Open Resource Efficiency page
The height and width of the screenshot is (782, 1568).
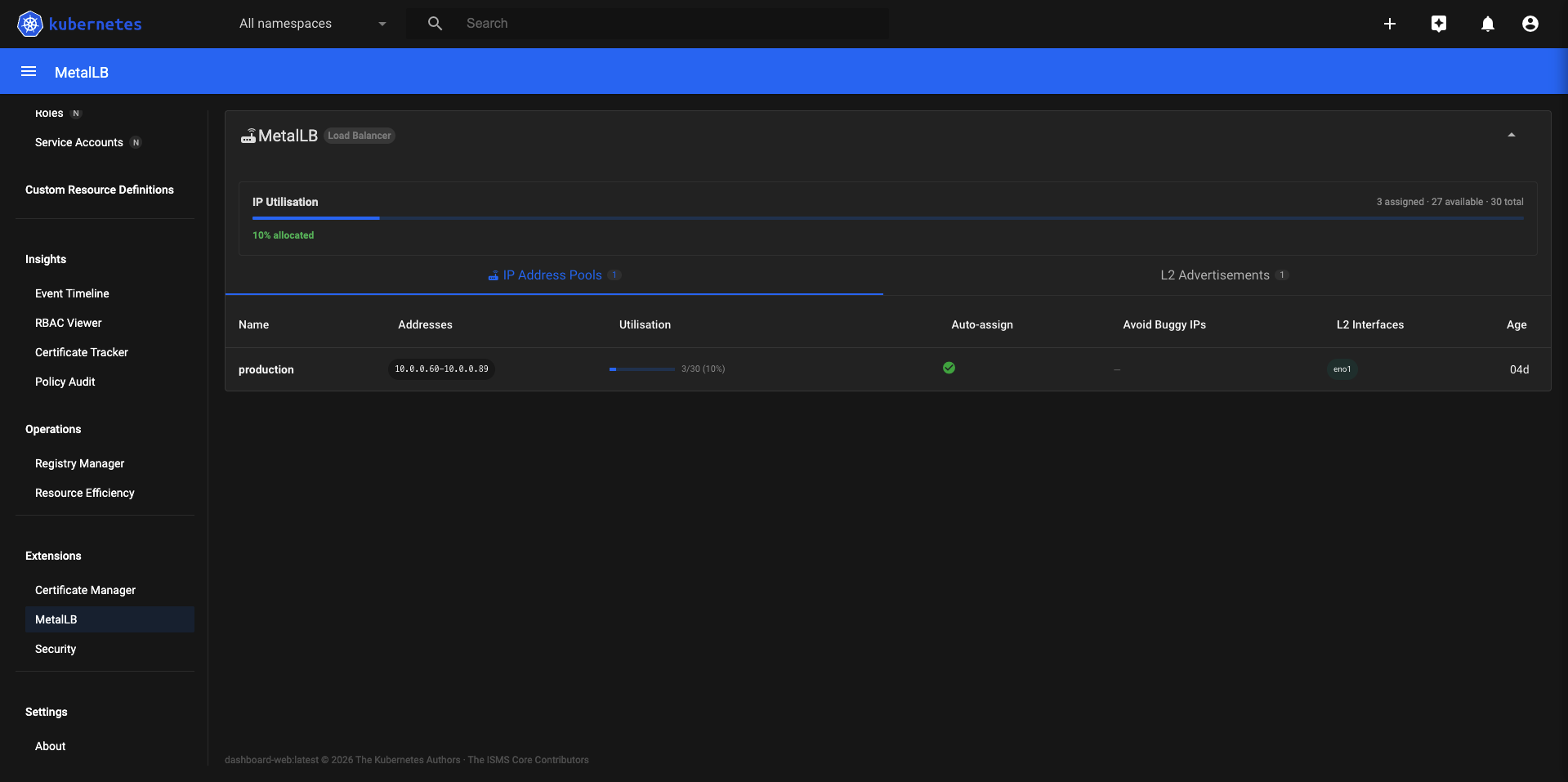click(x=85, y=493)
